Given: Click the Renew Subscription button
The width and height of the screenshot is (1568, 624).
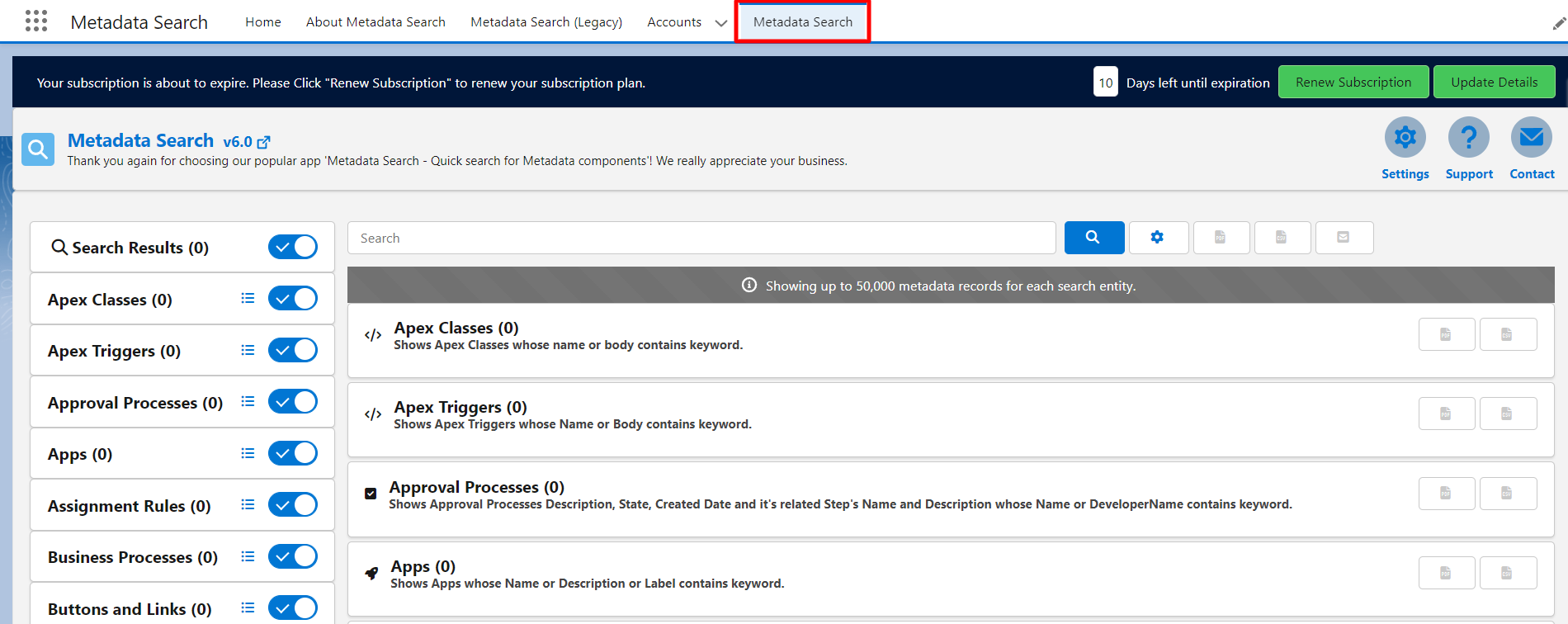Looking at the screenshot, I should tap(1353, 82).
